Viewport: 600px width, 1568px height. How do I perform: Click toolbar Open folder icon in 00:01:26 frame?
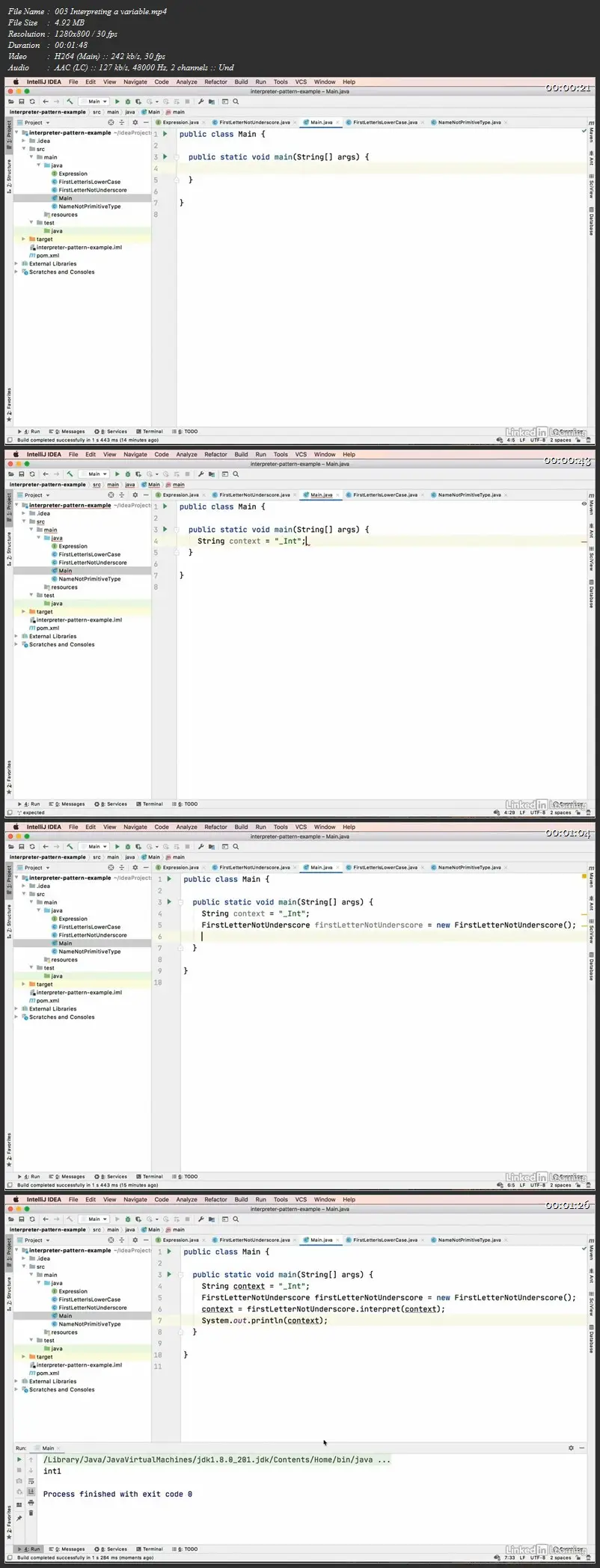pos(11,1219)
